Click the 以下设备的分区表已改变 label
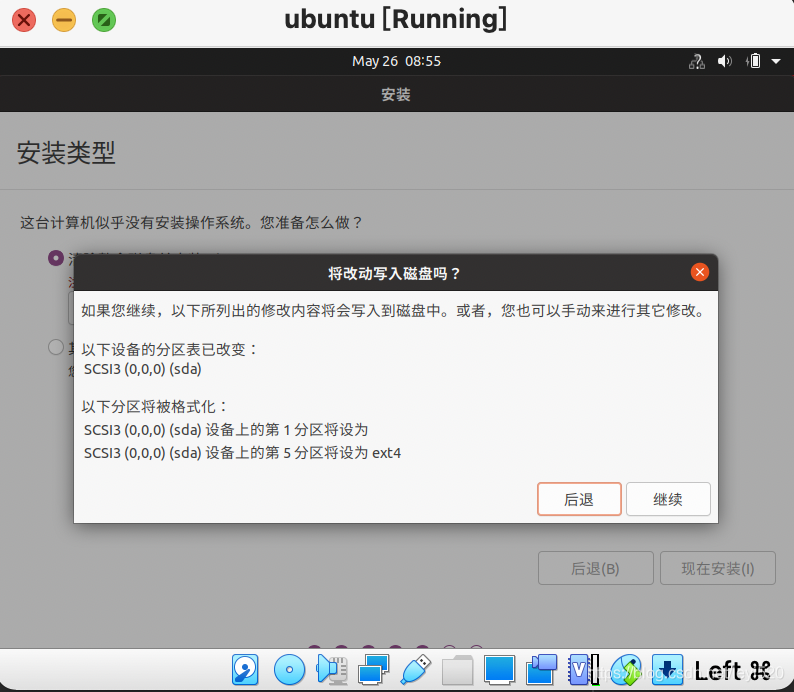The height and width of the screenshot is (692, 794). [170, 349]
